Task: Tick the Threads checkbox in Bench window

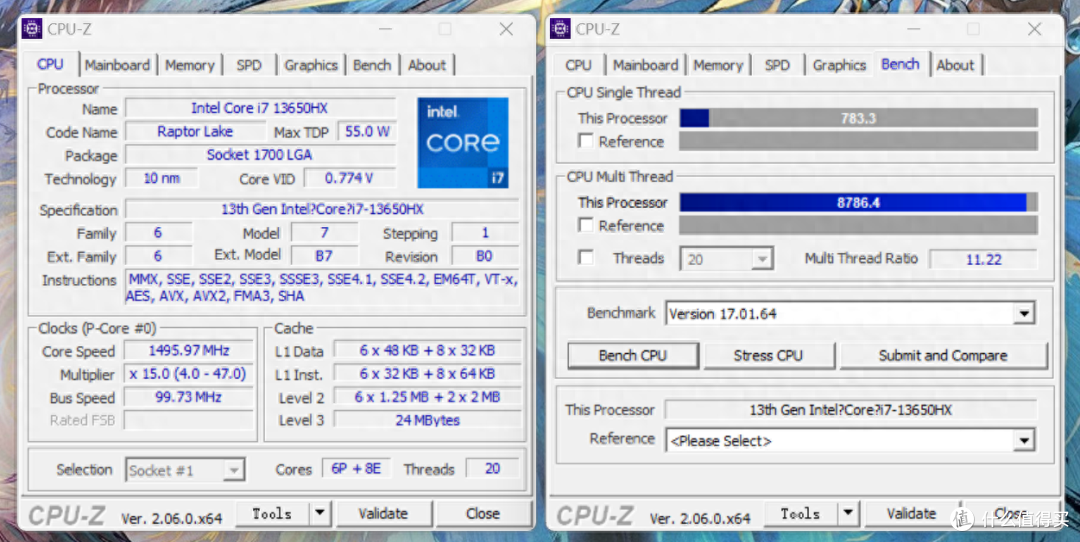Action: (x=585, y=258)
